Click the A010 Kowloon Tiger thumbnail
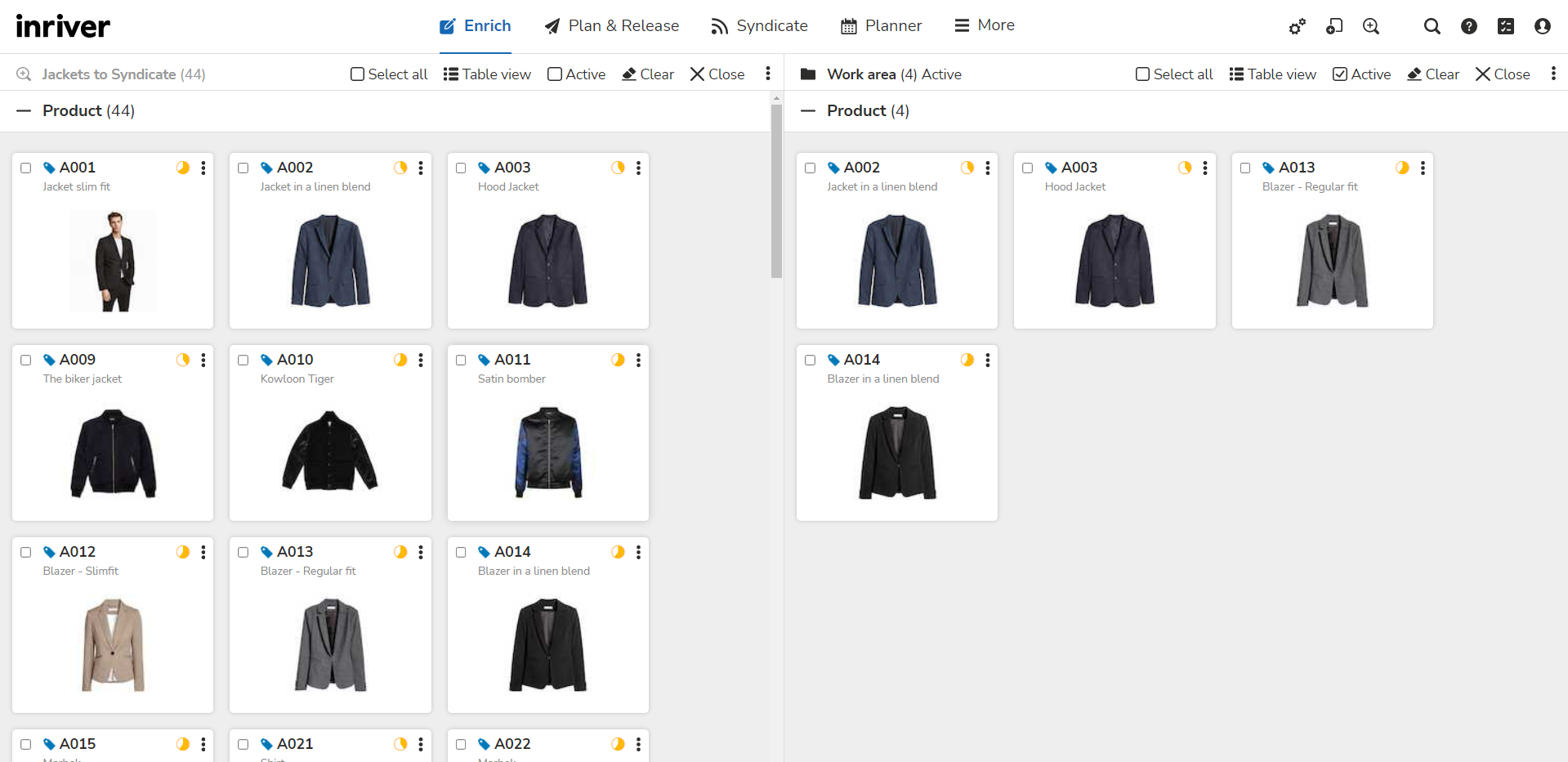Screen dimensions: 1568x762 tap(330, 451)
